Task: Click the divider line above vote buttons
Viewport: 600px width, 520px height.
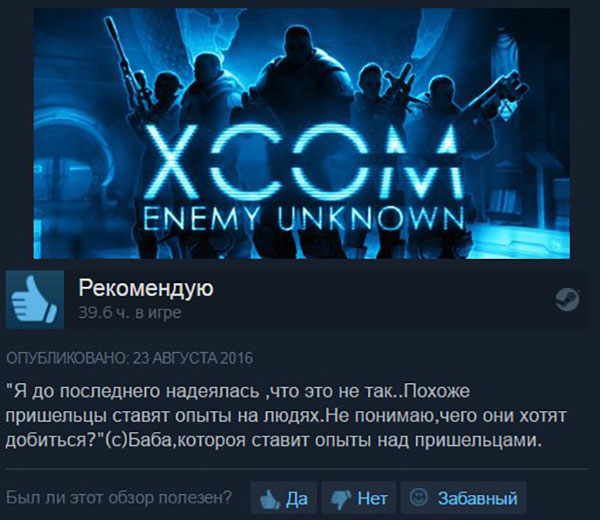Action: 297,468
